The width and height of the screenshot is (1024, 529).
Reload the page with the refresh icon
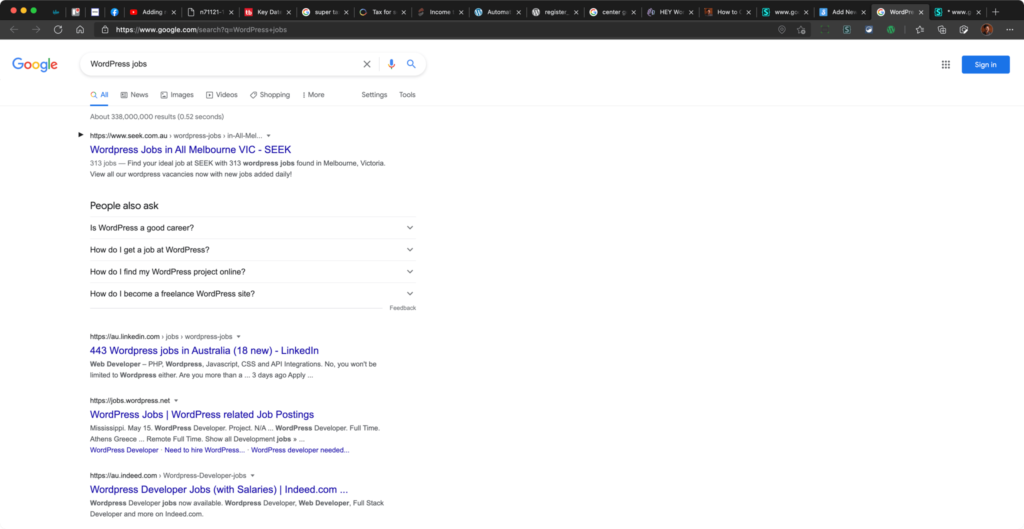coord(58,29)
